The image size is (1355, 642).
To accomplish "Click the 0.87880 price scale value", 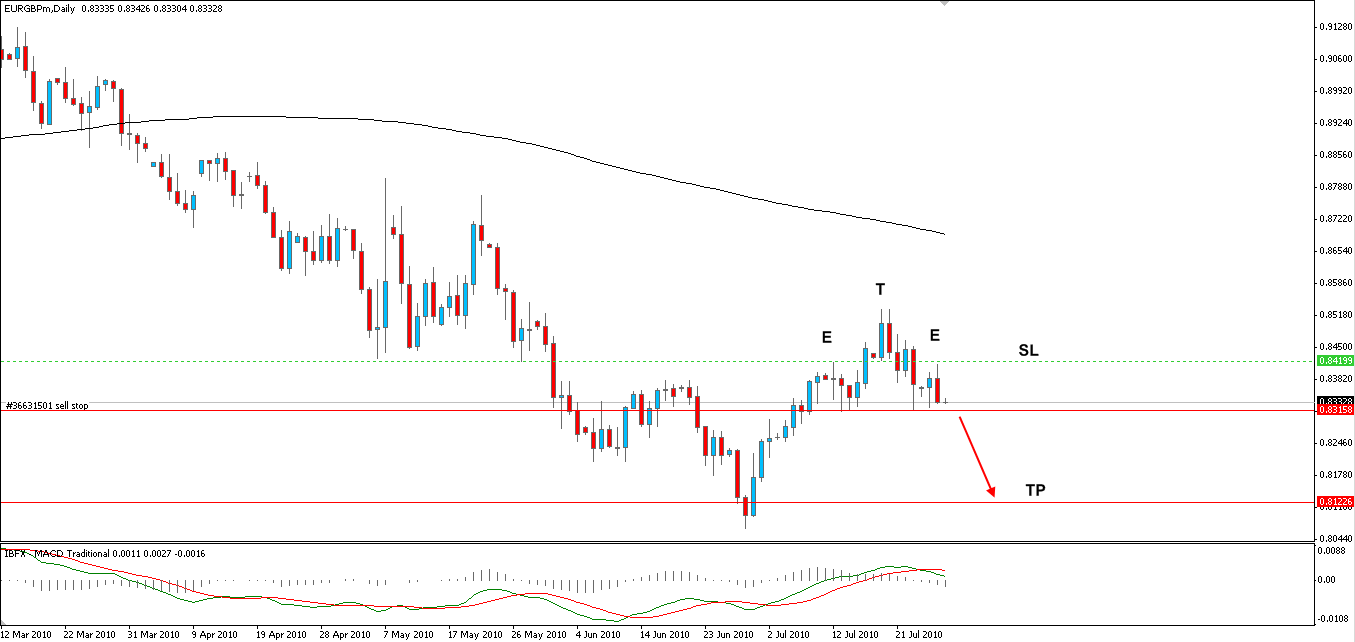I will click(x=1336, y=187).
